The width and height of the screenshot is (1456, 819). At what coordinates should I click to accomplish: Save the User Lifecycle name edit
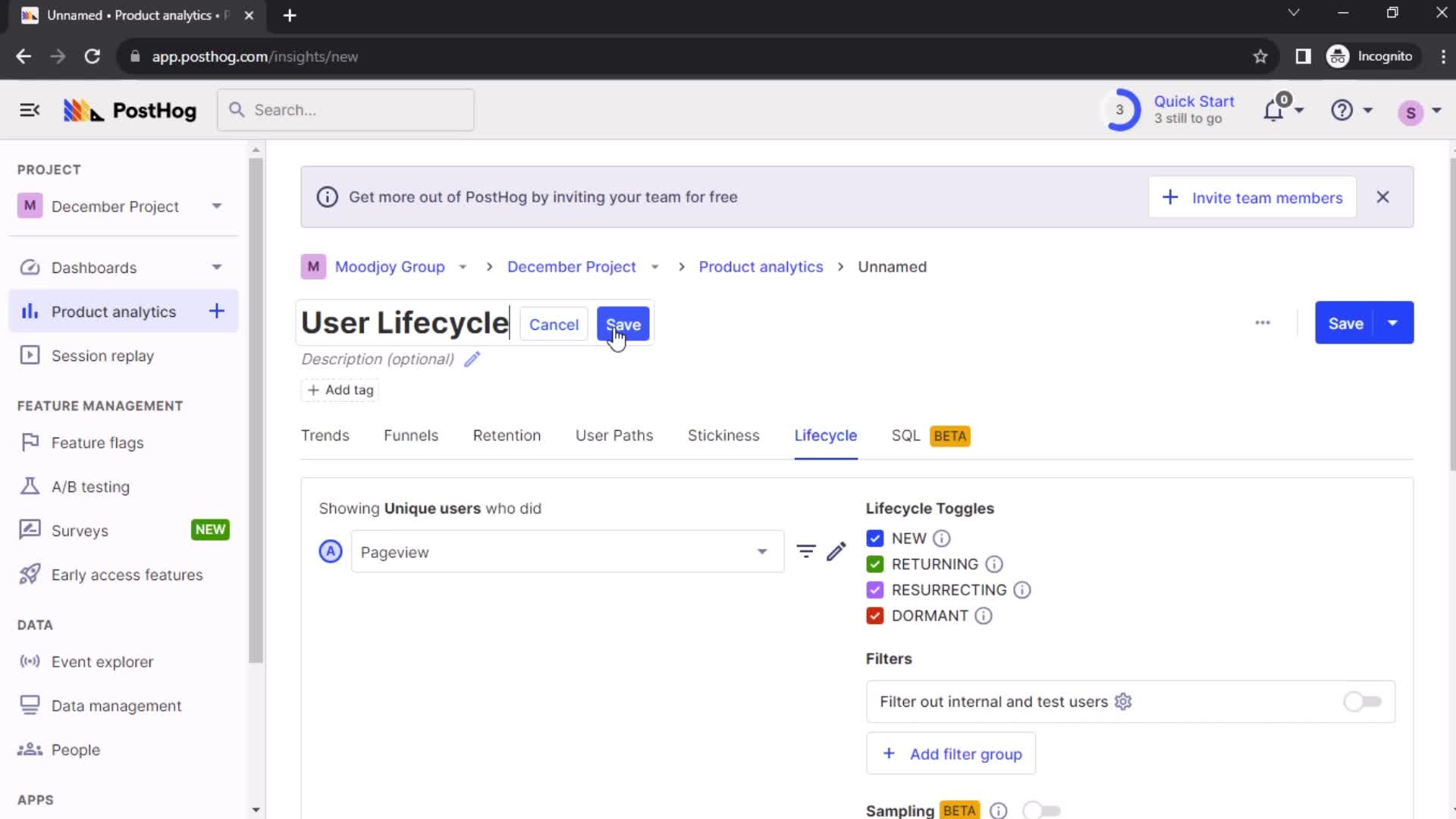[623, 325]
